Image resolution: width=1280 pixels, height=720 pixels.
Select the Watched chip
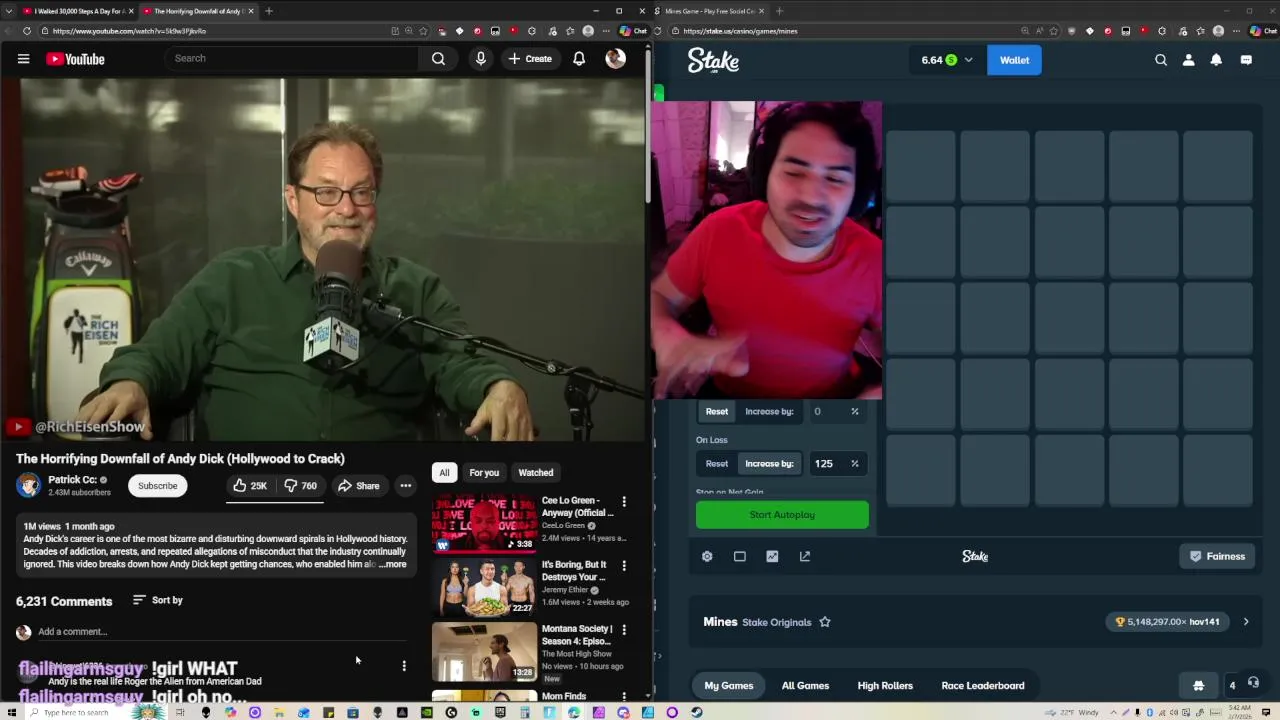(535, 473)
